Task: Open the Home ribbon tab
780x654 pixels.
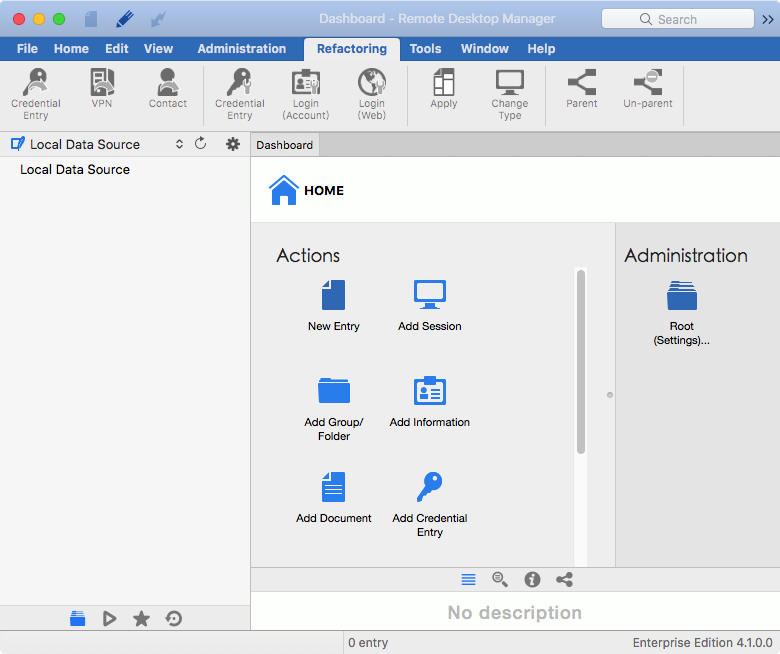Action: point(71,49)
